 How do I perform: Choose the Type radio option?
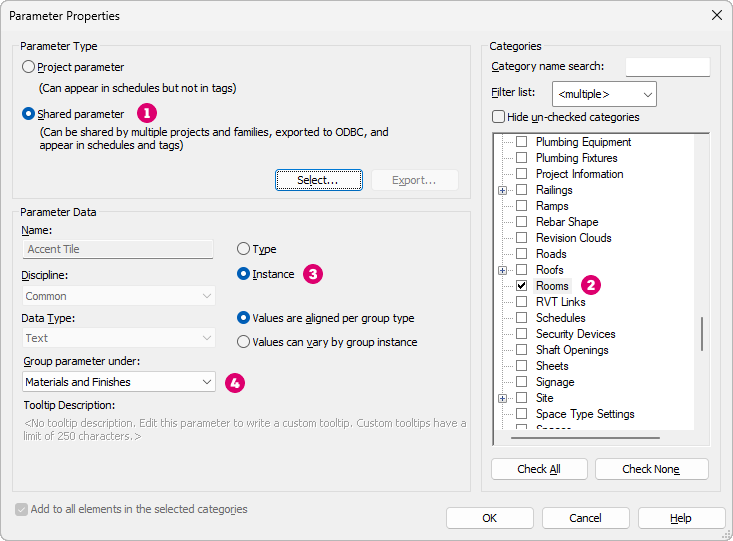(244, 249)
